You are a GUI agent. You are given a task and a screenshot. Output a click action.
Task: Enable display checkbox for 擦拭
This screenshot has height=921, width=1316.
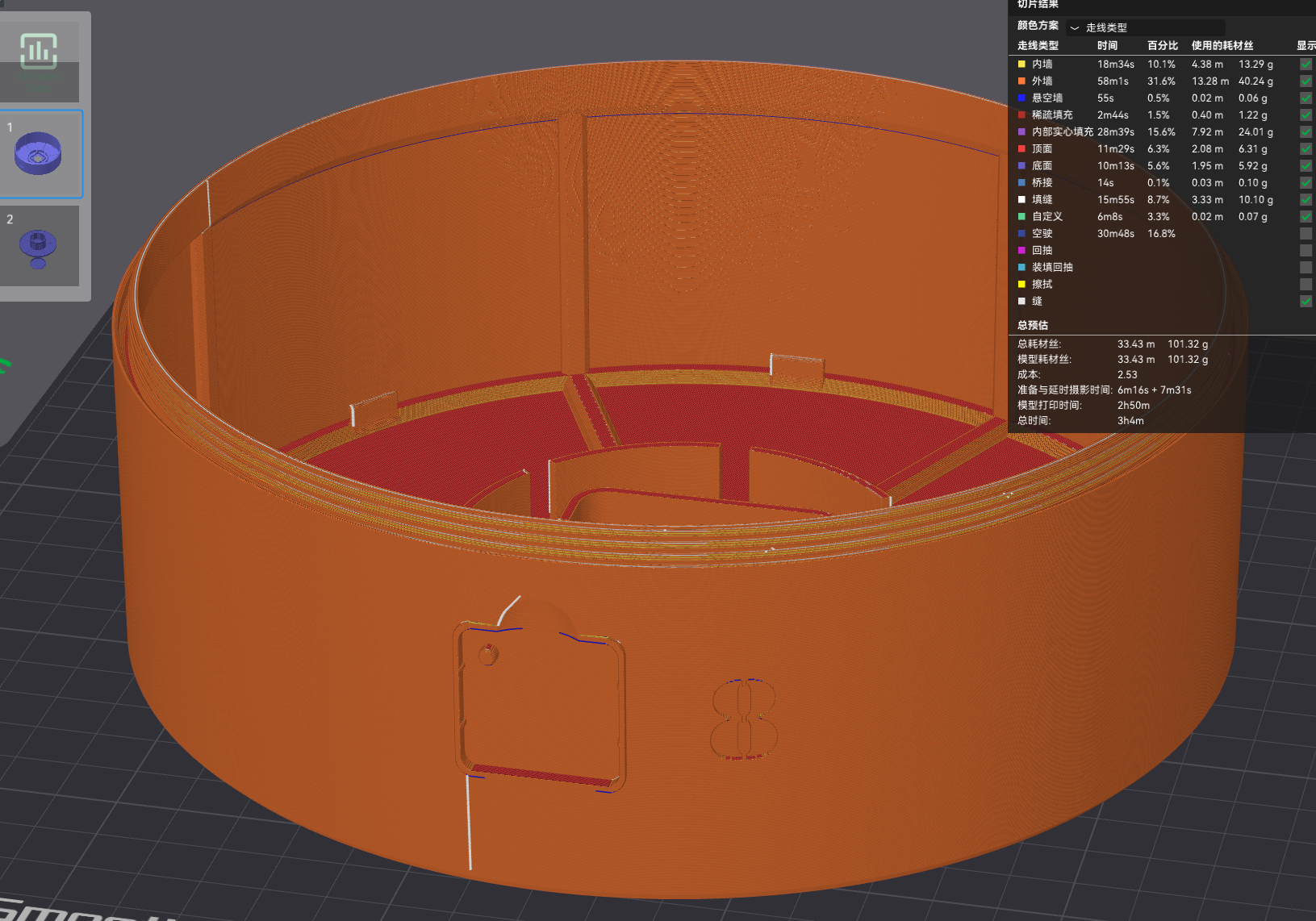tap(1306, 284)
